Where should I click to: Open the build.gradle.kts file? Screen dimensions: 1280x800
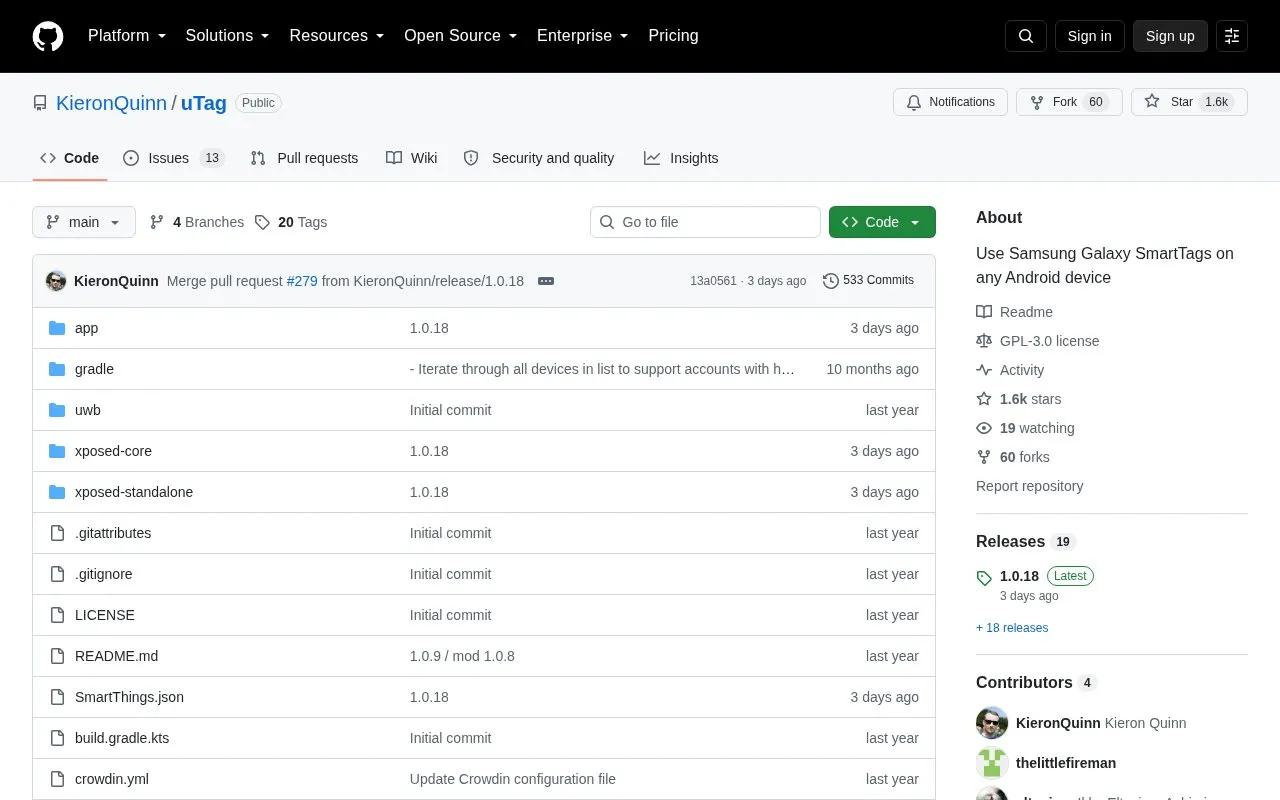pyautogui.click(x=122, y=738)
